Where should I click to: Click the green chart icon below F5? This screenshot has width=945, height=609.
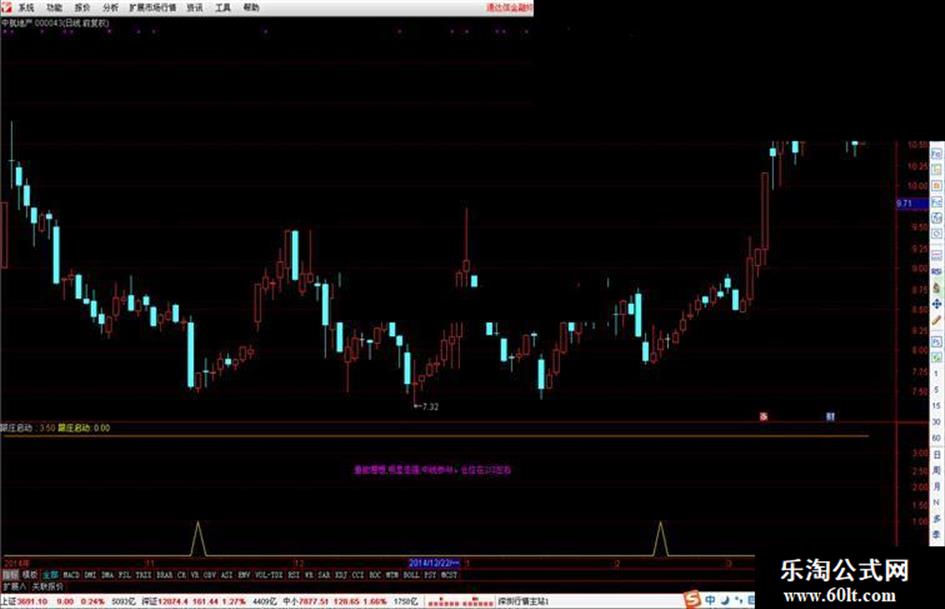pos(937,358)
